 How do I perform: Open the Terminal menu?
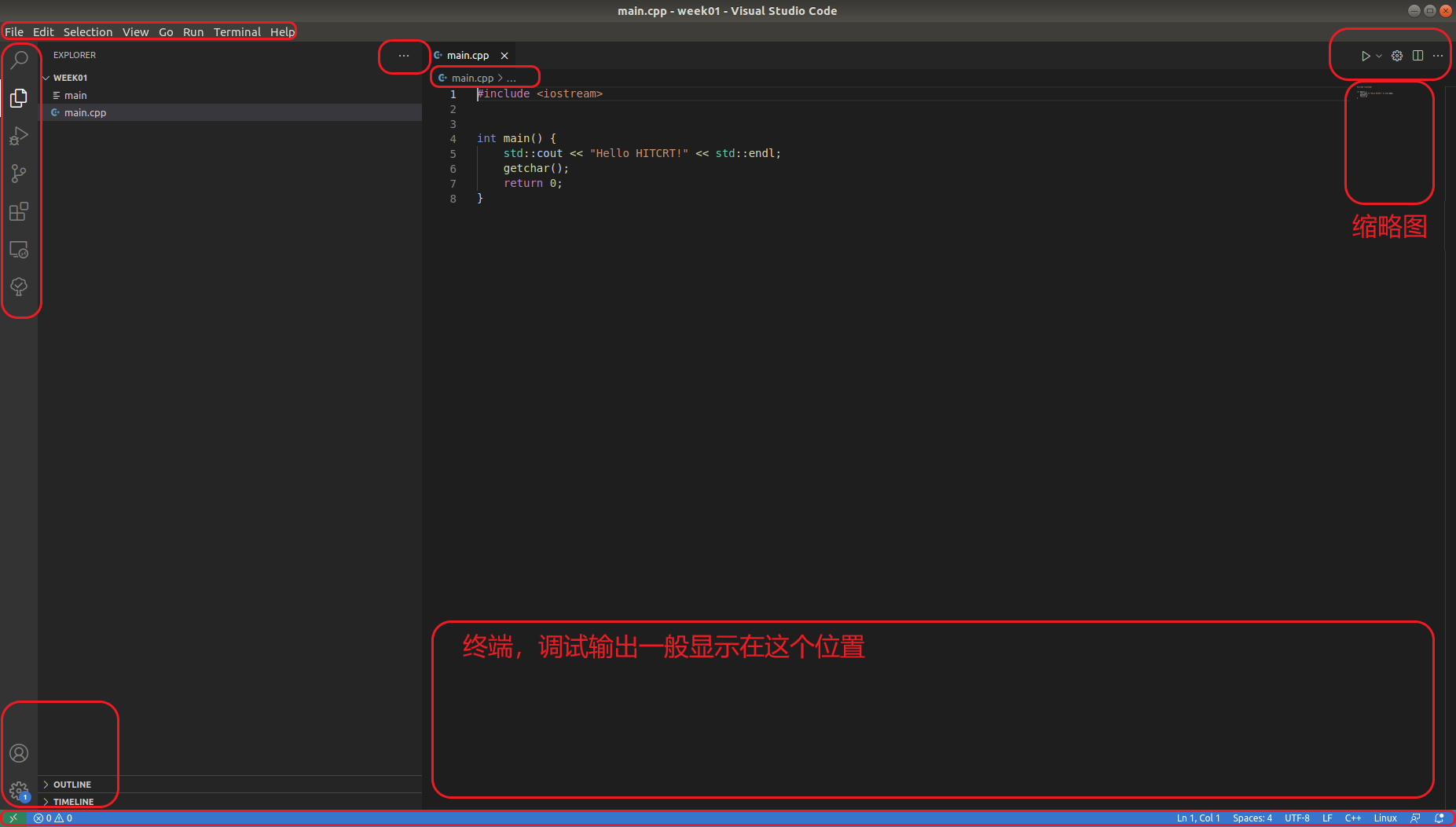237,32
